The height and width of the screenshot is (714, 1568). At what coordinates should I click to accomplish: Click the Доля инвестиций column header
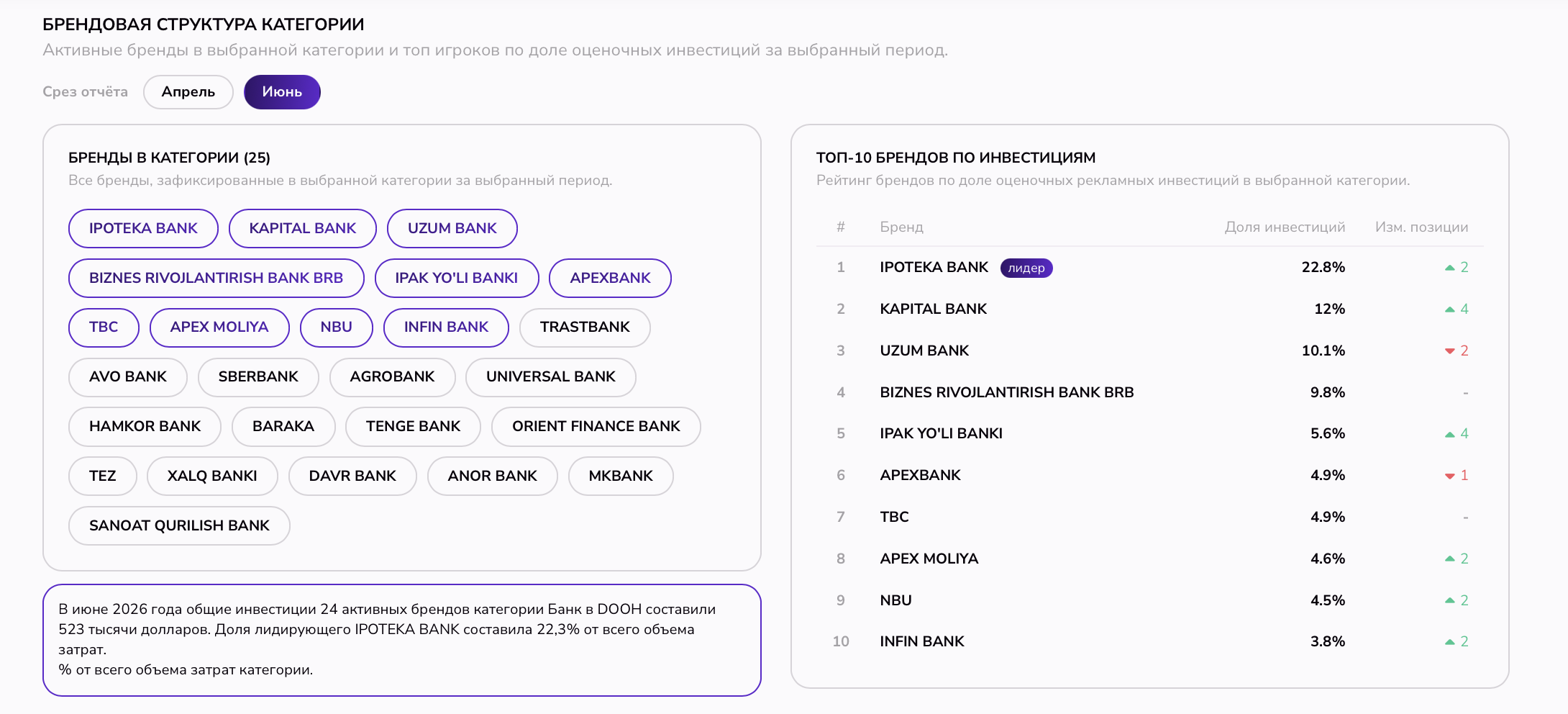click(x=1285, y=227)
